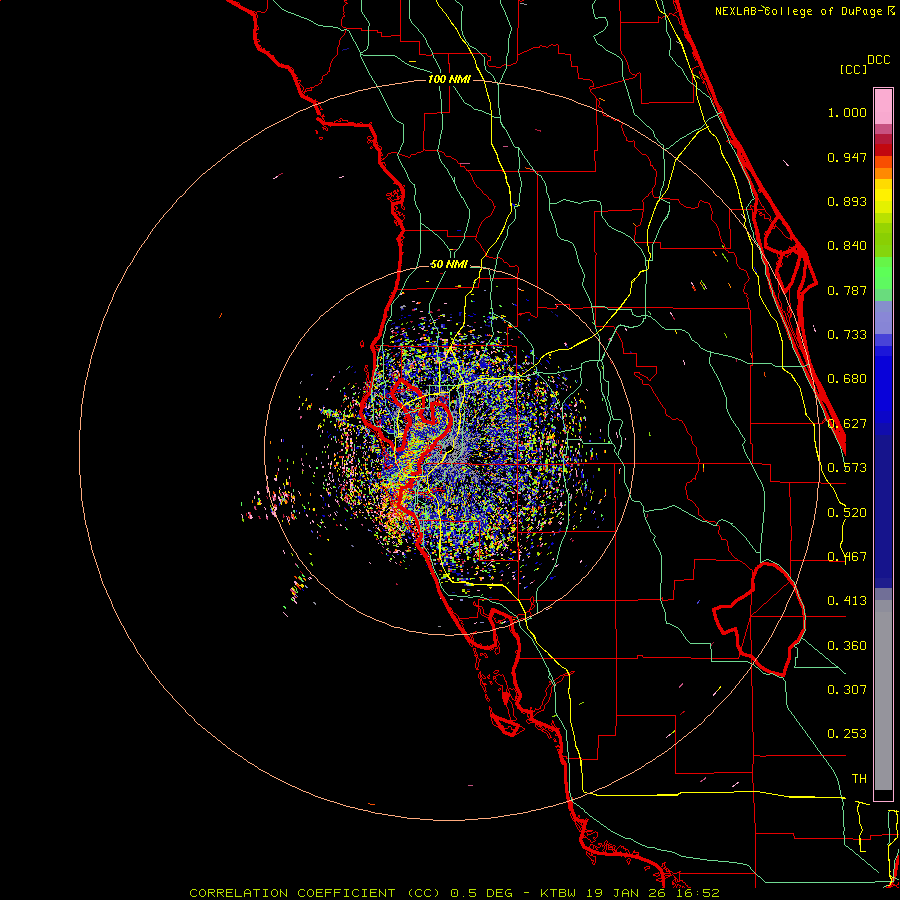Click the 100 NMI range ring label

[449, 79]
